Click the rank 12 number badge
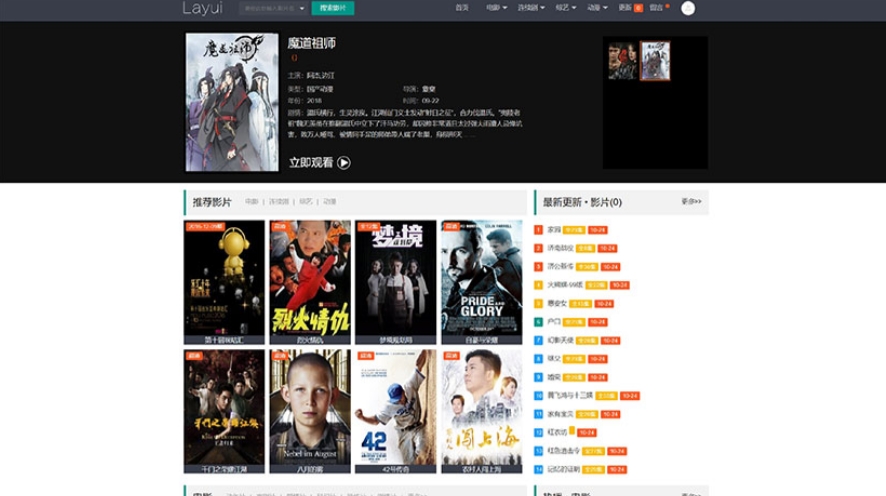The width and height of the screenshot is (886, 496). click(538, 433)
